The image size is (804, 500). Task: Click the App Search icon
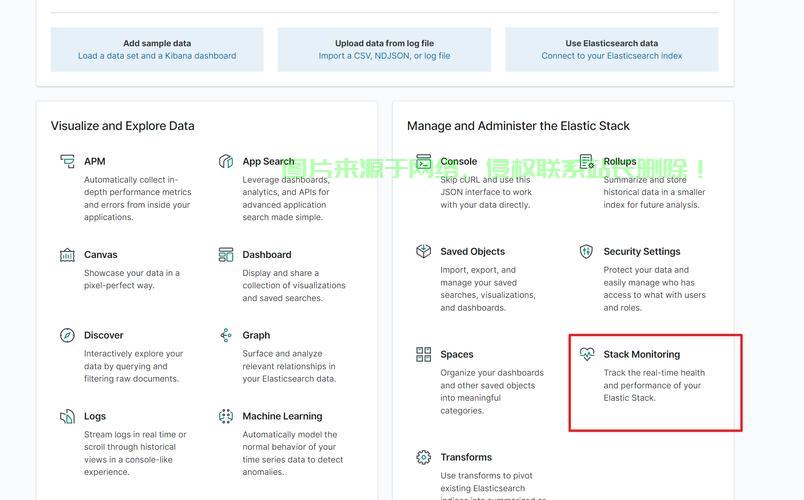[x=226, y=162]
